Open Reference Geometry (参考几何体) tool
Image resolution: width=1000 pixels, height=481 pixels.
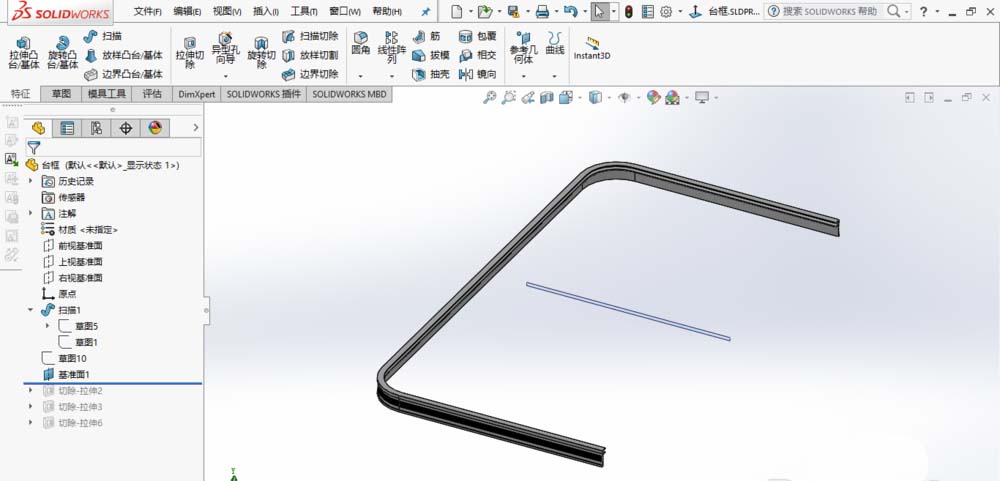pyautogui.click(x=524, y=48)
